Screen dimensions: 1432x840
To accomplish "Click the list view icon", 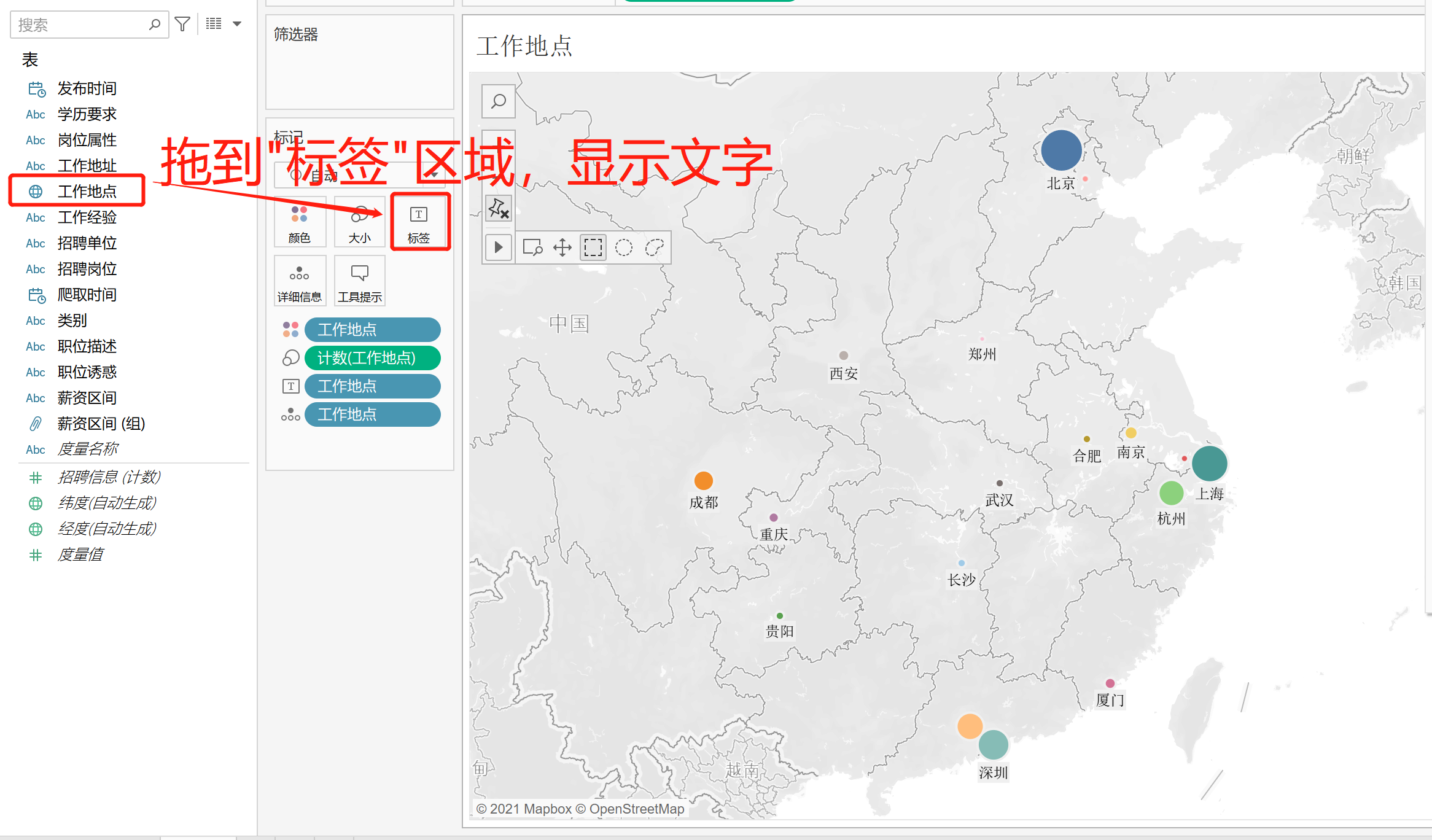I will (214, 25).
